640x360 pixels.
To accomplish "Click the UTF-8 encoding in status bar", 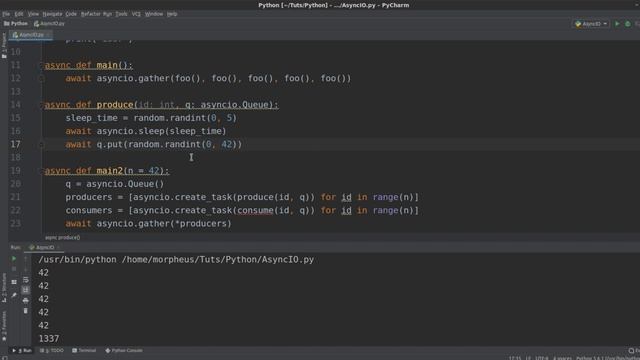I will [542, 358].
